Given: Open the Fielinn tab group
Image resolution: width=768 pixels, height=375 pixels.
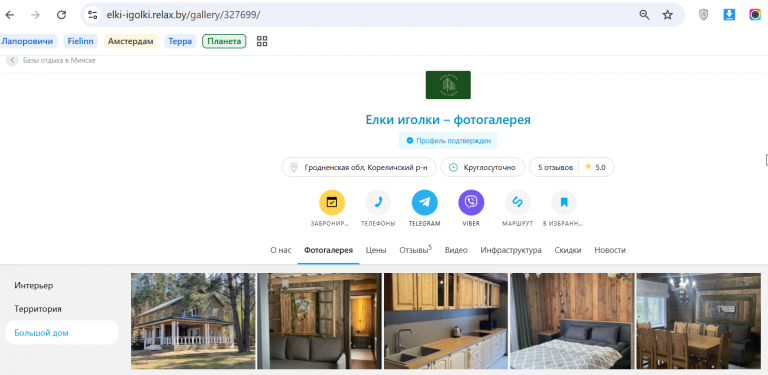Looking at the screenshot, I should pos(80,41).
